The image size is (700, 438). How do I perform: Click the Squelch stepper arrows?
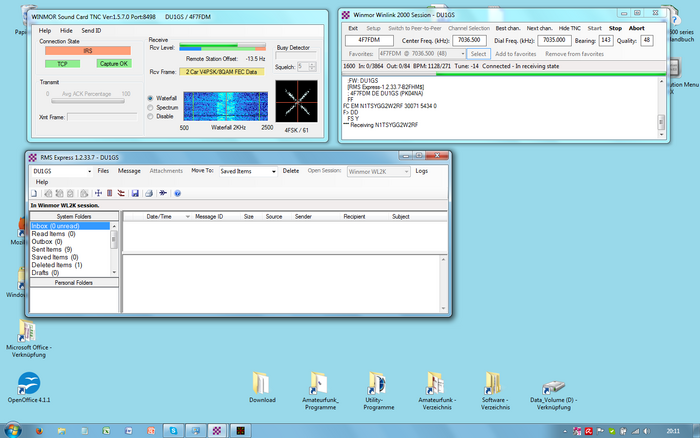coord(312,67)
